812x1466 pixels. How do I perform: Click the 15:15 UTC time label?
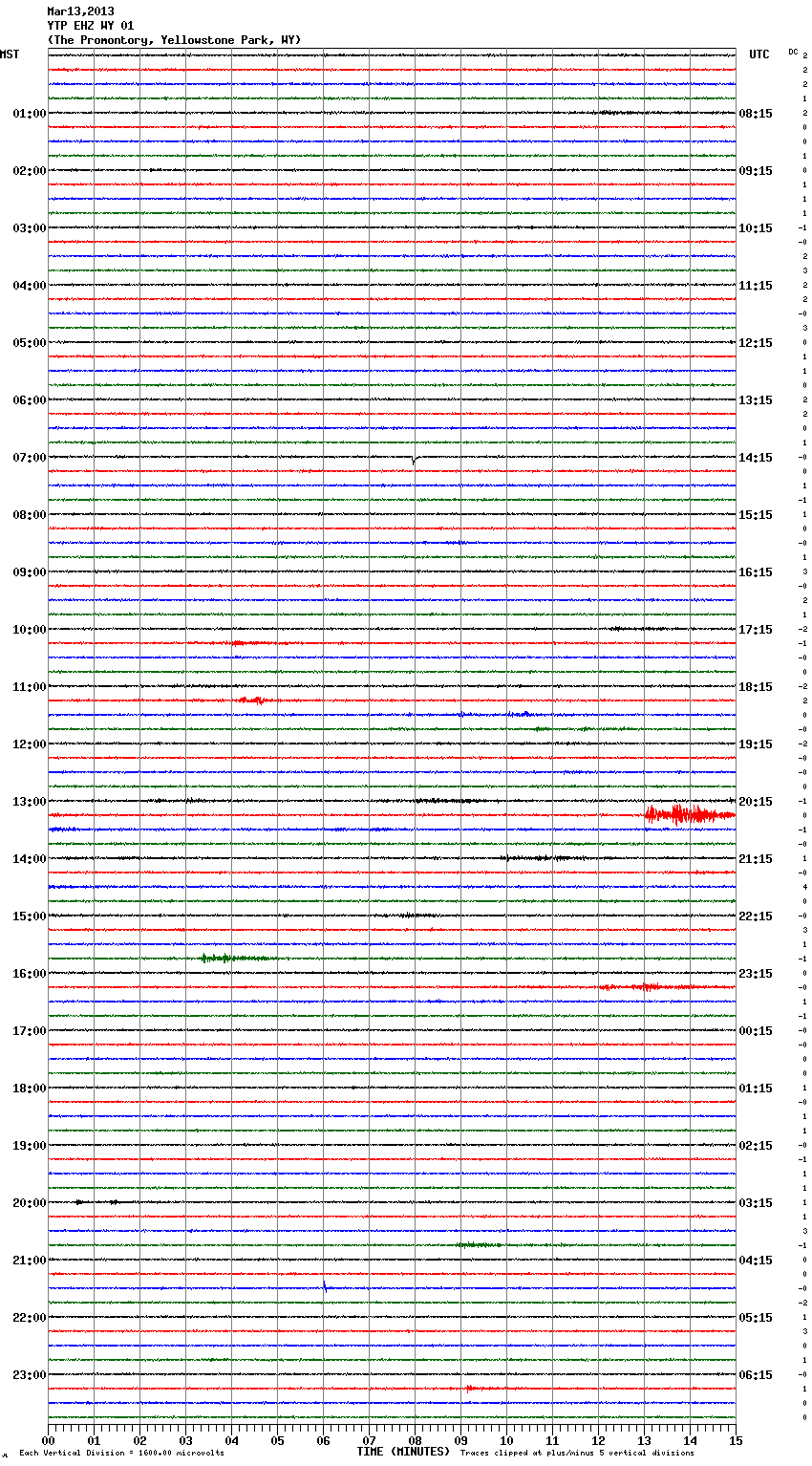[756, 515]
